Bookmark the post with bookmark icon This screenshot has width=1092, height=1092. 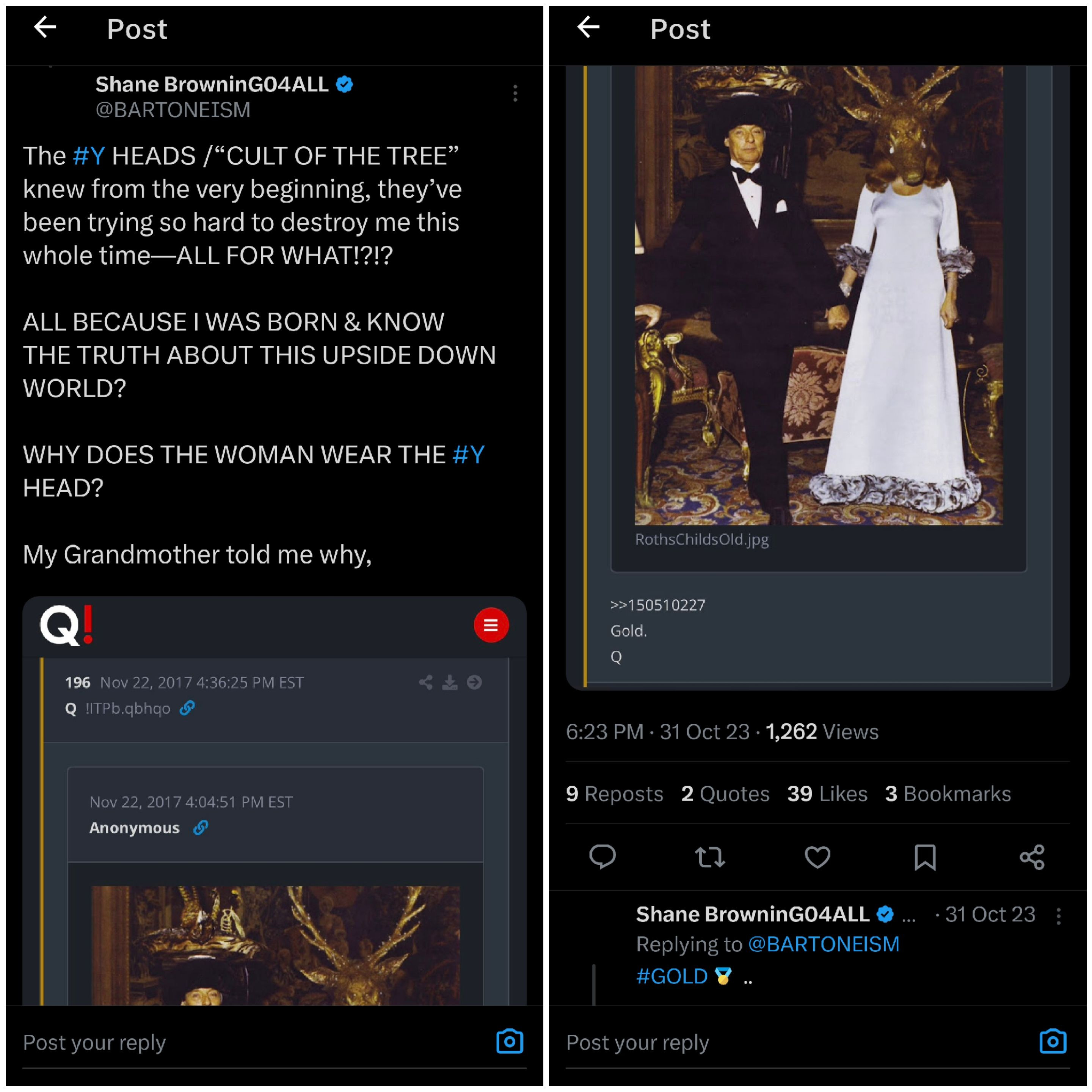[925, 857]
